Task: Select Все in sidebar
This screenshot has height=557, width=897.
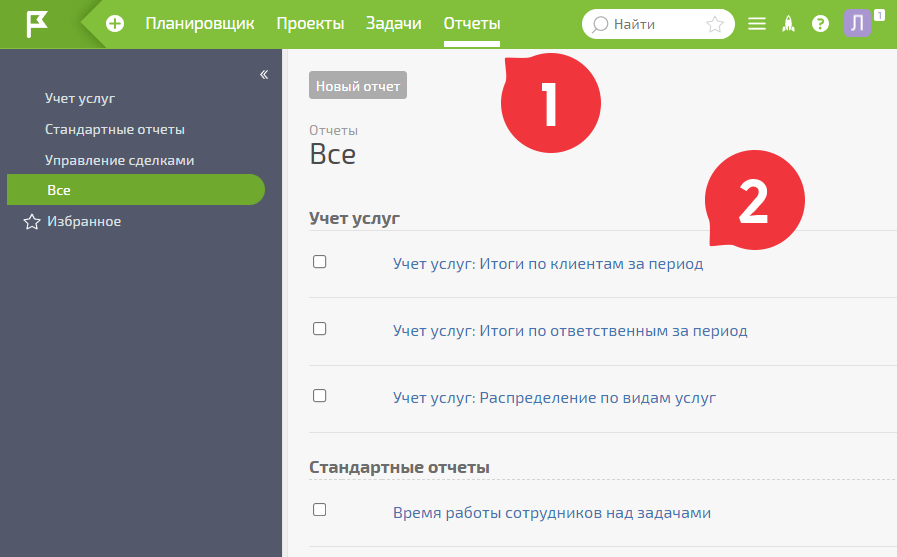Action: tap(136, 190)
